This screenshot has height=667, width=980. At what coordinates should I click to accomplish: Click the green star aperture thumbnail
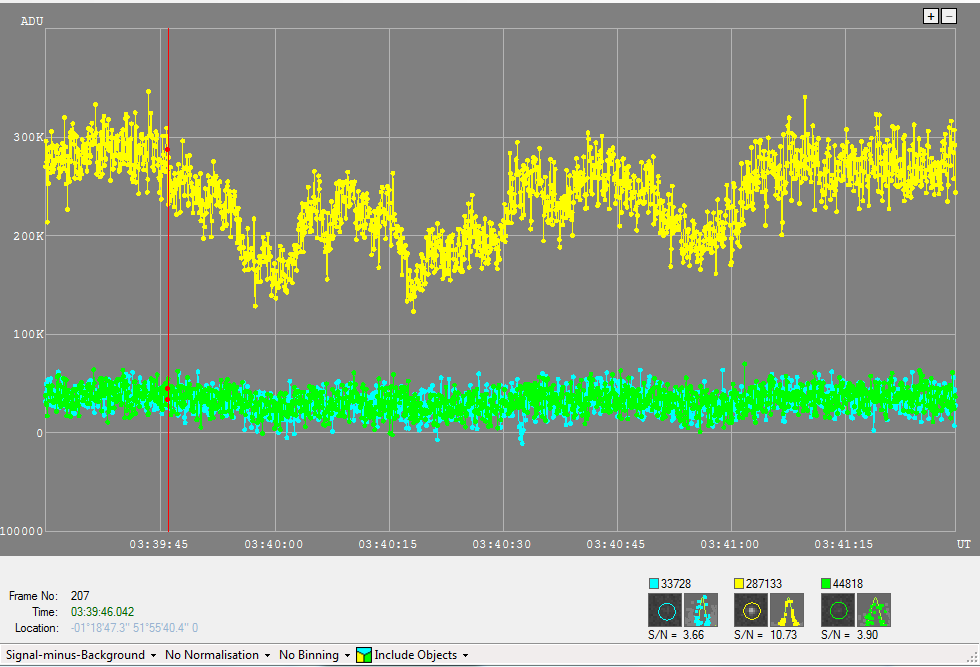coord(838,609)
